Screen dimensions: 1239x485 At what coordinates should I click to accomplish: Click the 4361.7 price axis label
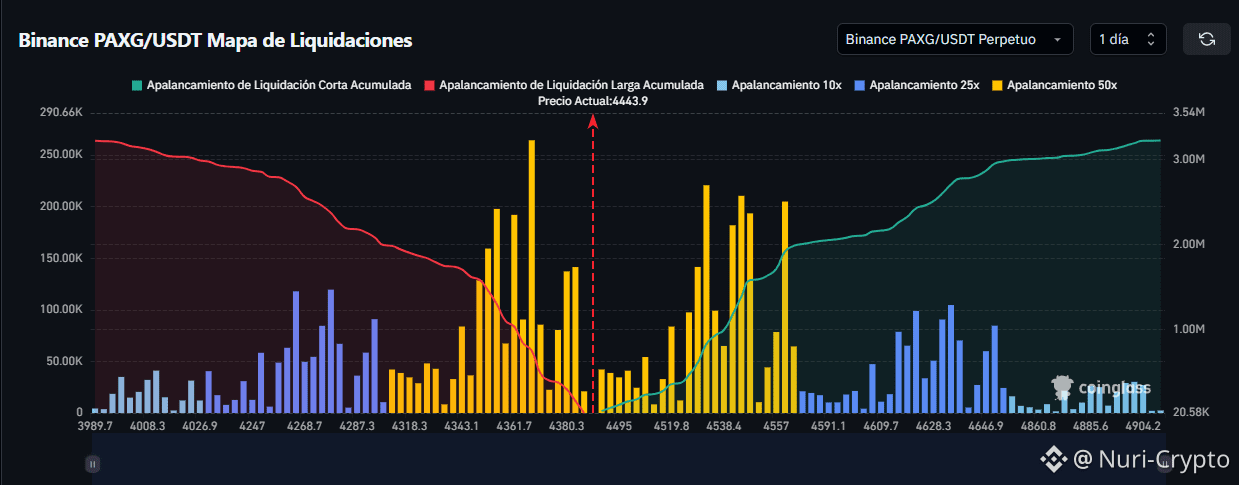coord(514,426)
